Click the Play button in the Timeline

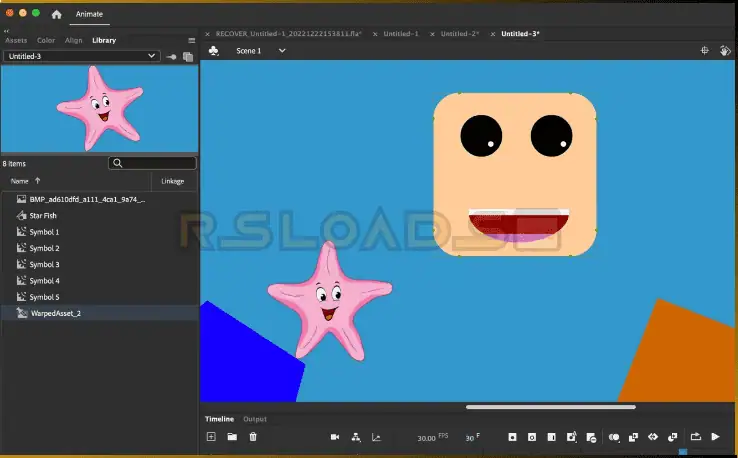[x=715, y=437]
